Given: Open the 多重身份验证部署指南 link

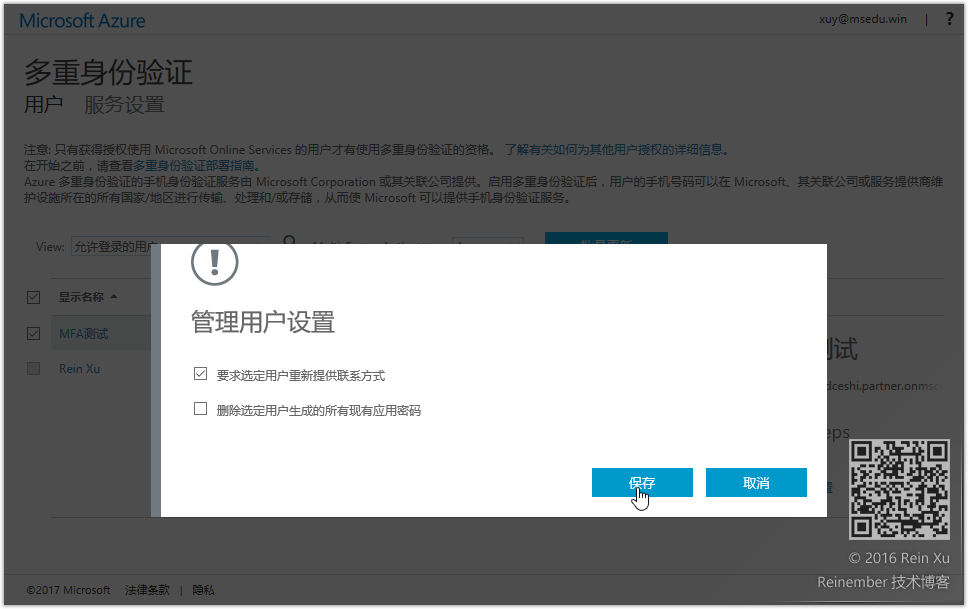Looking at the screenshot, I should [196, 166].
